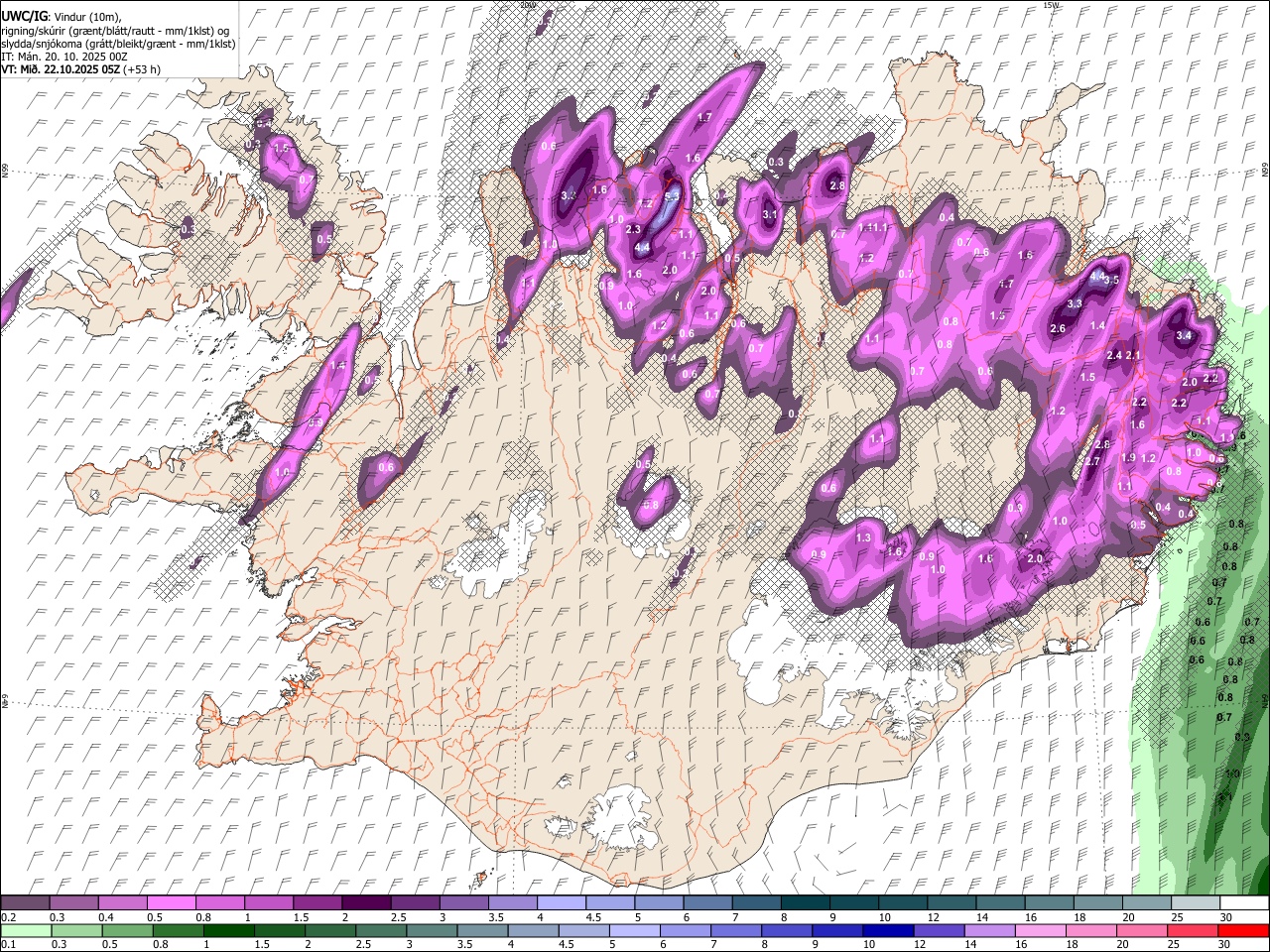The height and width of the screenshot is (952, 1270).
Task: Click the 3.5 value label in the east
Action: (1111, 281)
